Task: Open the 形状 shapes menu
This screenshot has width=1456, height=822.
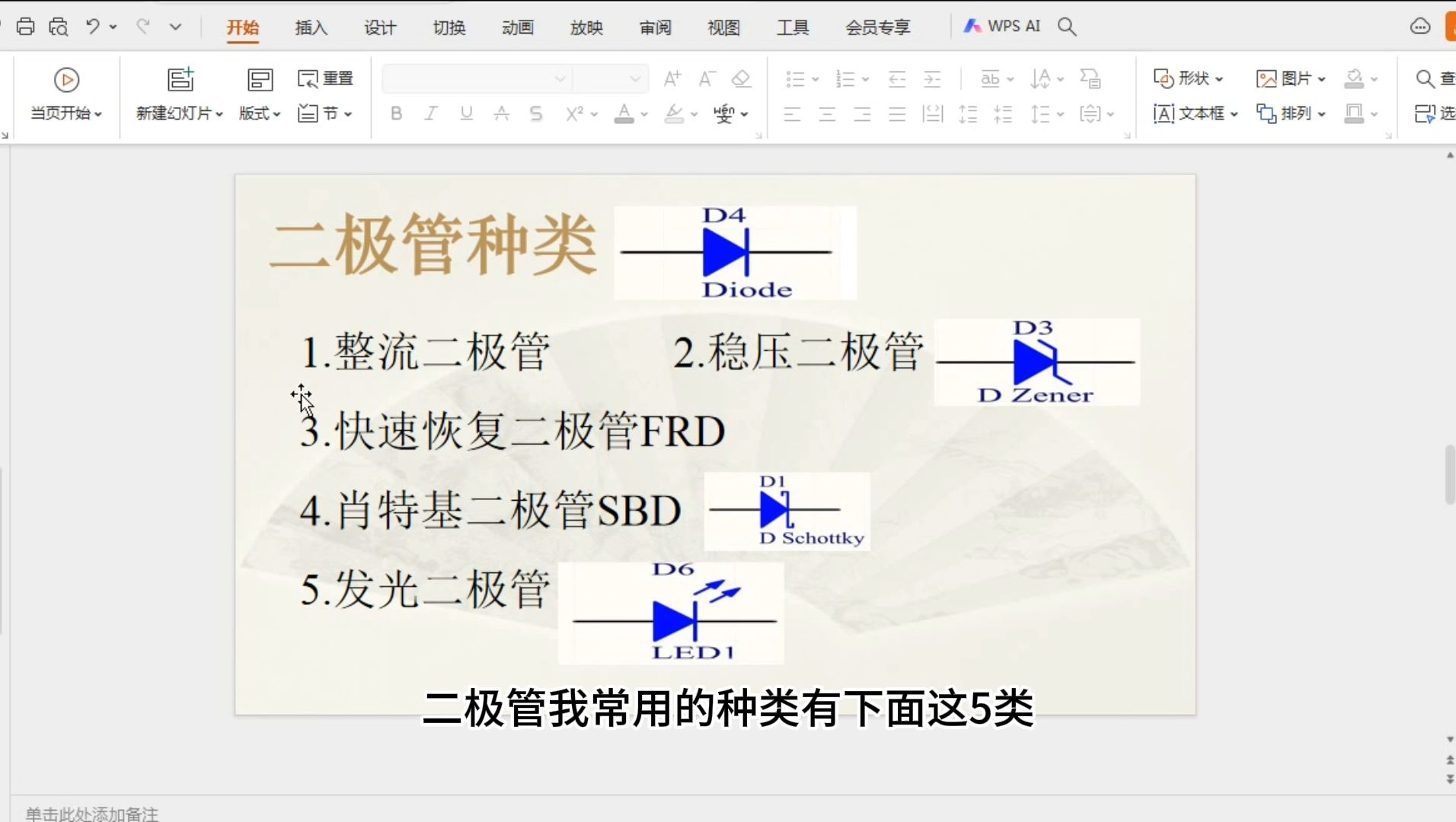Action: pos(1188,78)
